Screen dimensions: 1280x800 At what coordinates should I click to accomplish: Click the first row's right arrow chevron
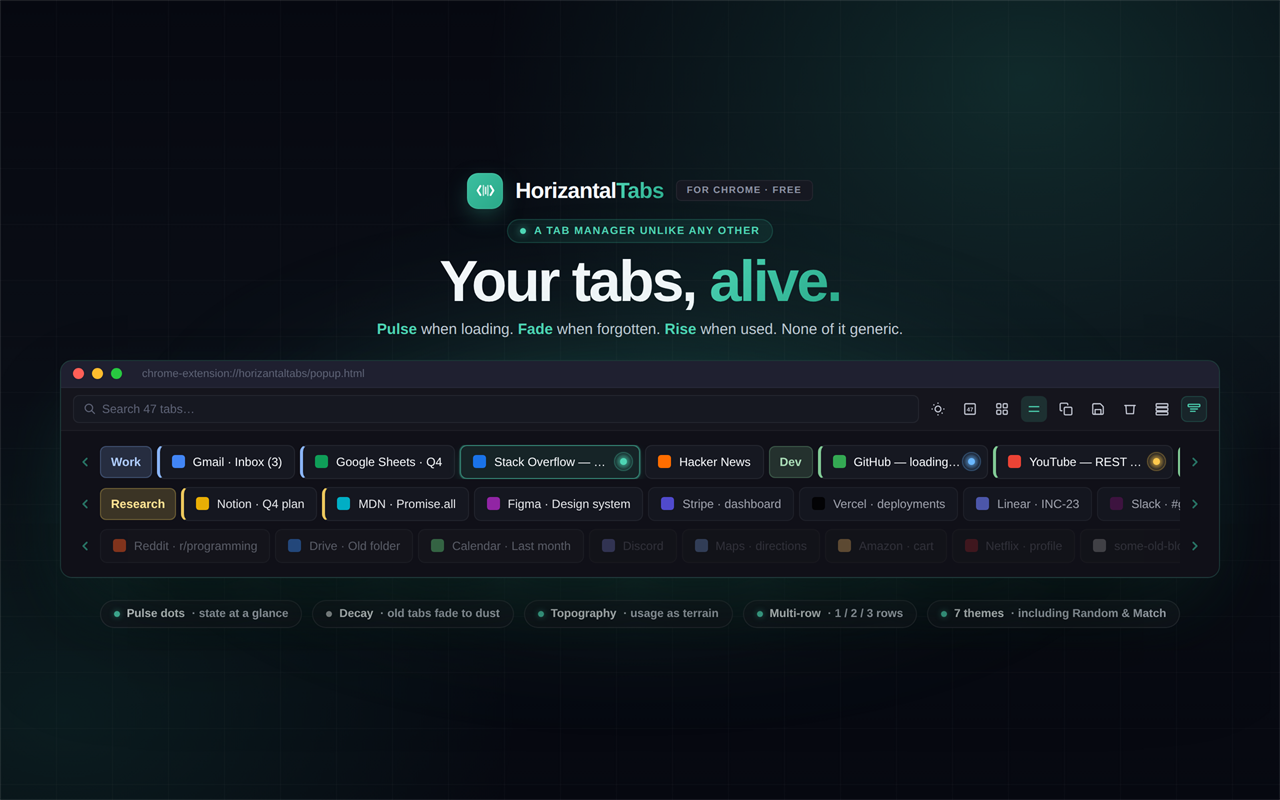(x=1195, y=462)
